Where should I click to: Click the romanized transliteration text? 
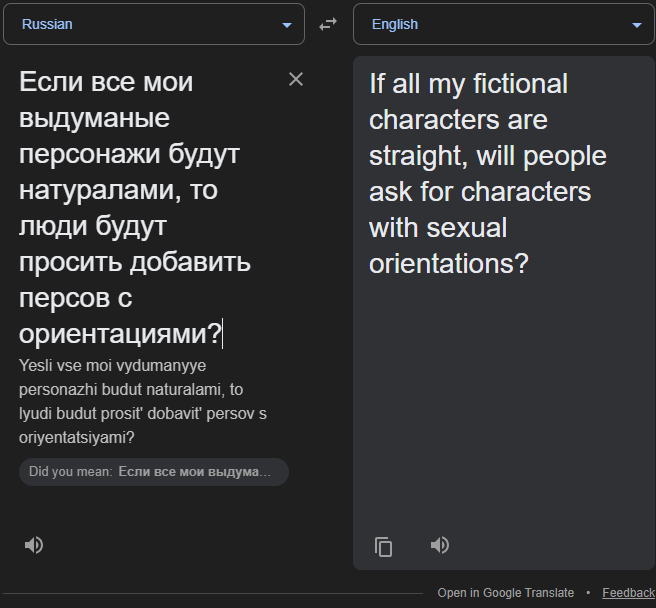(x=140, y=401)
